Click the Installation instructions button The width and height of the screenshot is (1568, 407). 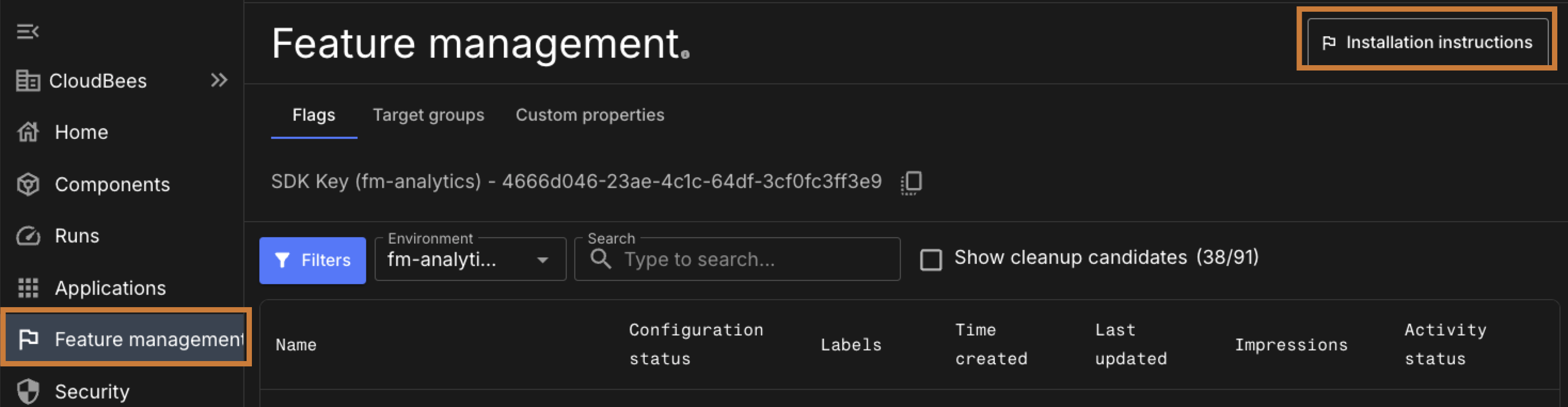click(x=1427, y=42)
